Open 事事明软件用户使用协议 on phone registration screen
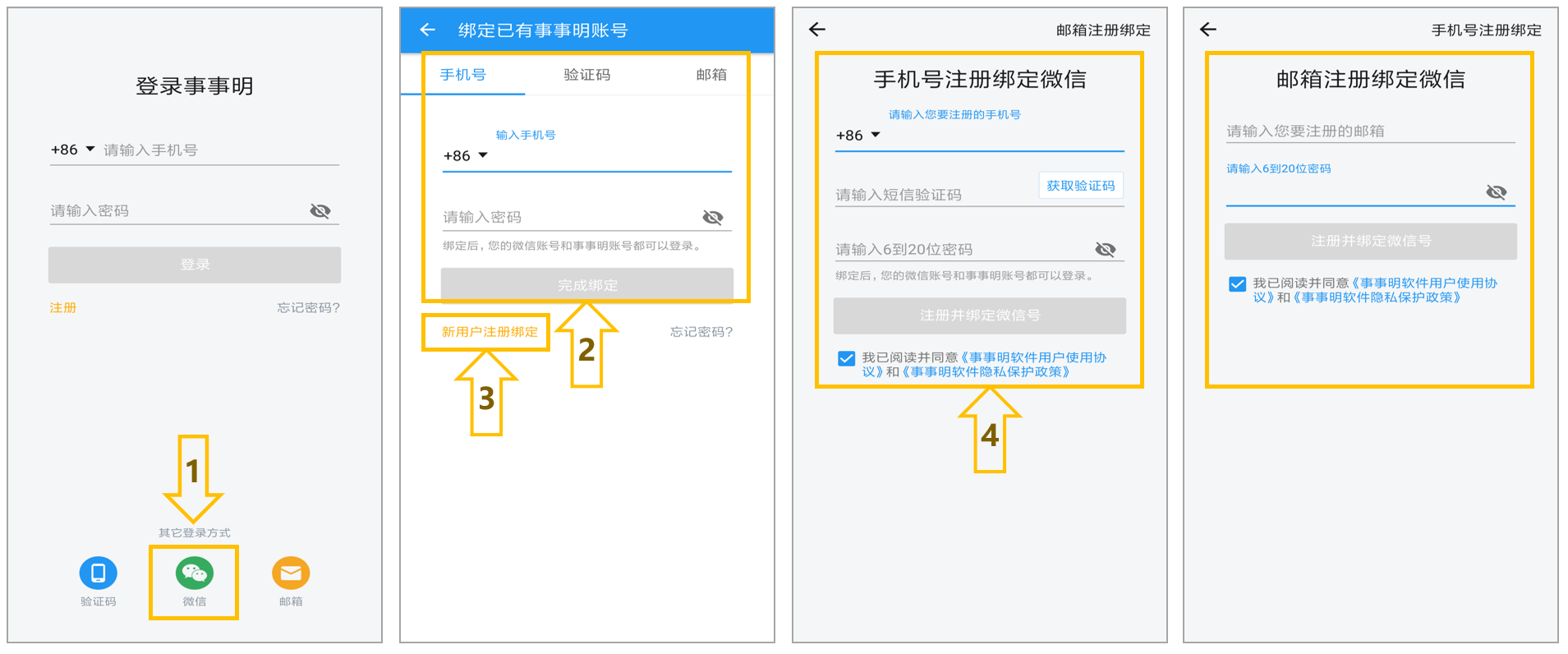Screen dimensions: 1568x654 point(1032,357)
